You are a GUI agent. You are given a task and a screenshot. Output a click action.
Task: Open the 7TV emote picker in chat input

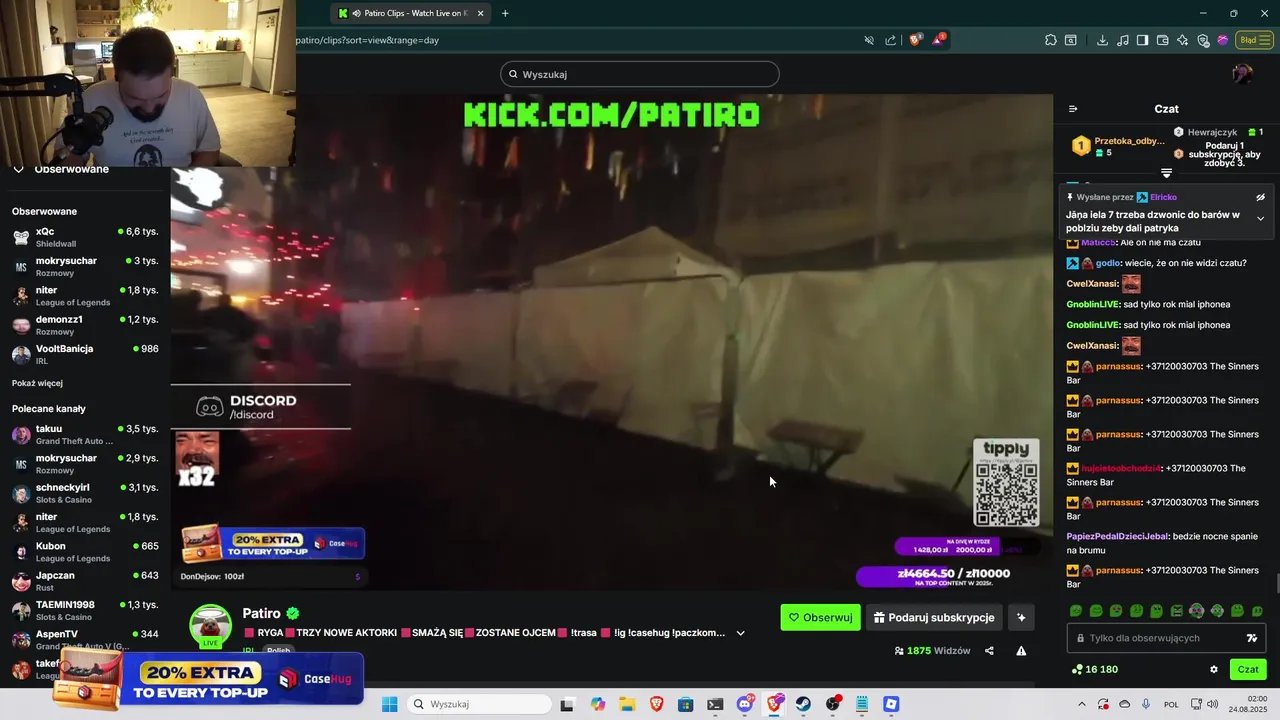[x=1251, y=638]
